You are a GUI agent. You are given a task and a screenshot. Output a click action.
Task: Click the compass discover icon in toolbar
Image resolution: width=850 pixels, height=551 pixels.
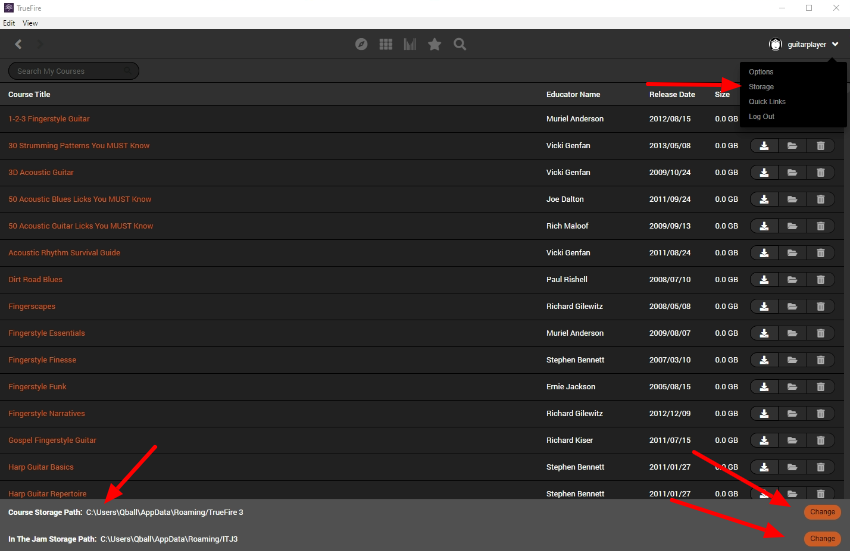[362, 44]
